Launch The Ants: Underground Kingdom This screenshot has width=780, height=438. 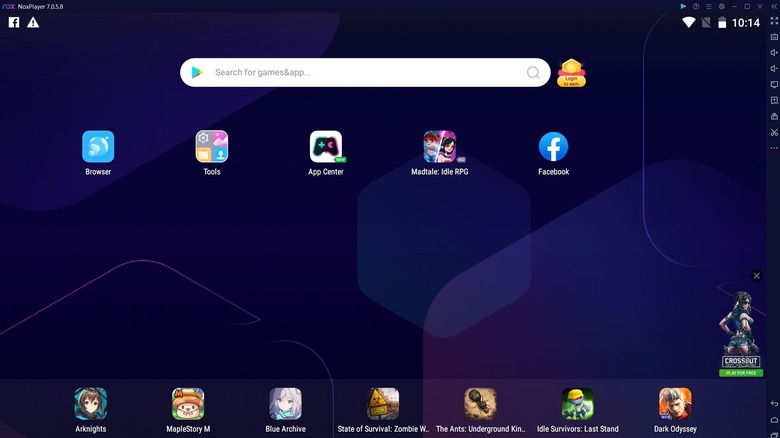[480, 404]
